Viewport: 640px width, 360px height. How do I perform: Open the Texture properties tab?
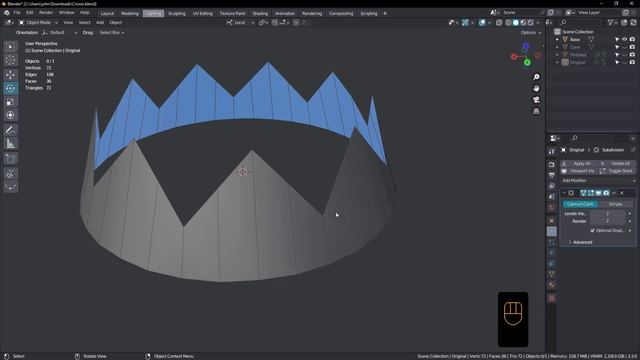[x=552, y=298]
